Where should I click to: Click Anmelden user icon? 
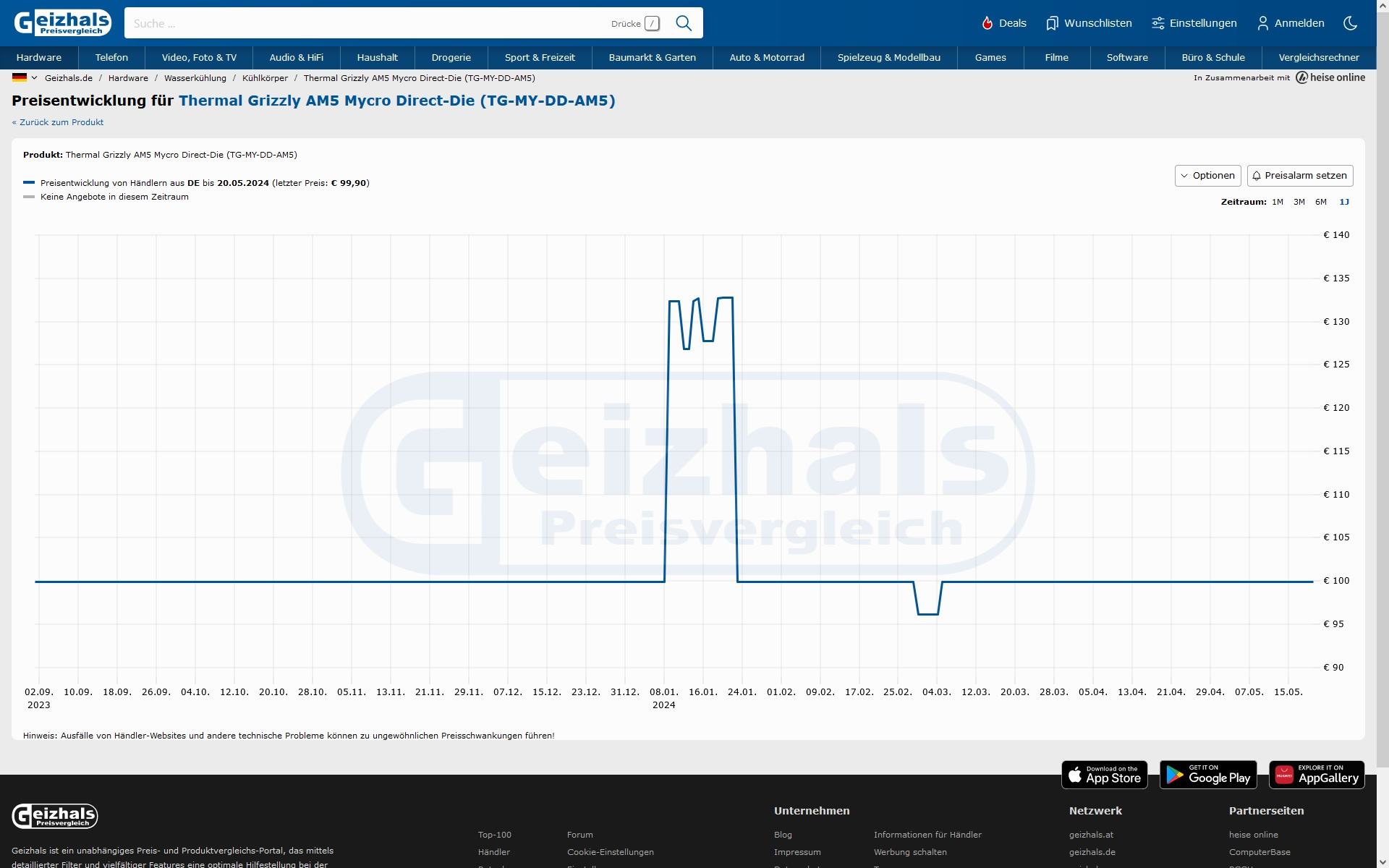[1263, 23]
